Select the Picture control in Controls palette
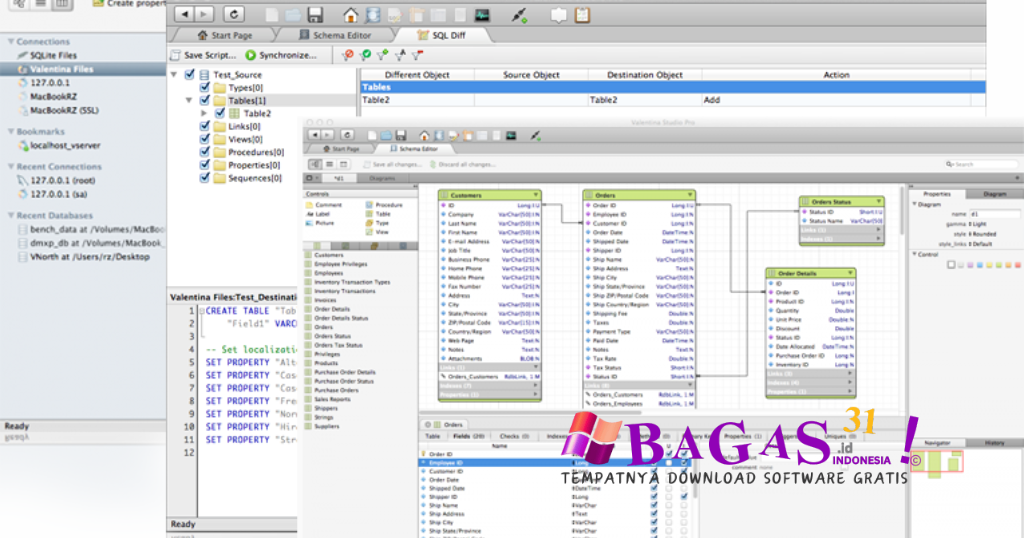 pyautogui.click(x=320, y=223)
